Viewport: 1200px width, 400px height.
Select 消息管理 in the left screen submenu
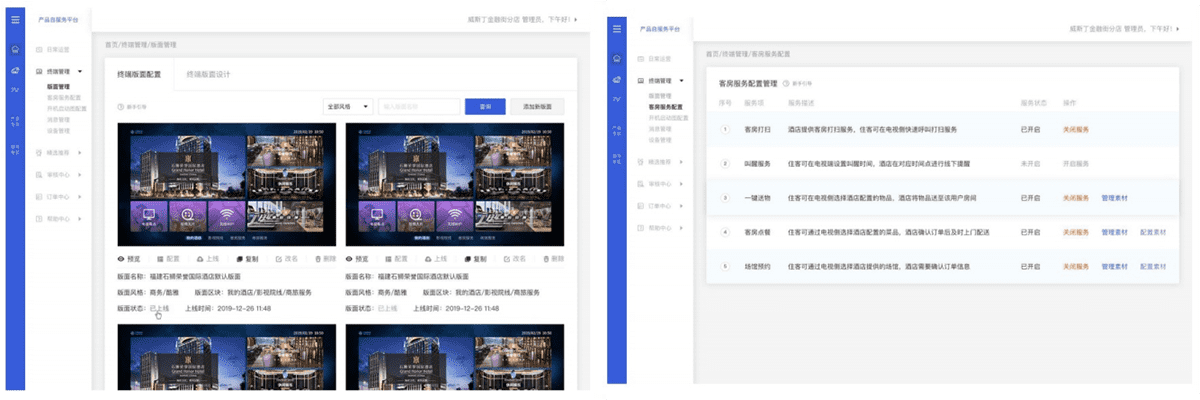(x=58, y=120)
